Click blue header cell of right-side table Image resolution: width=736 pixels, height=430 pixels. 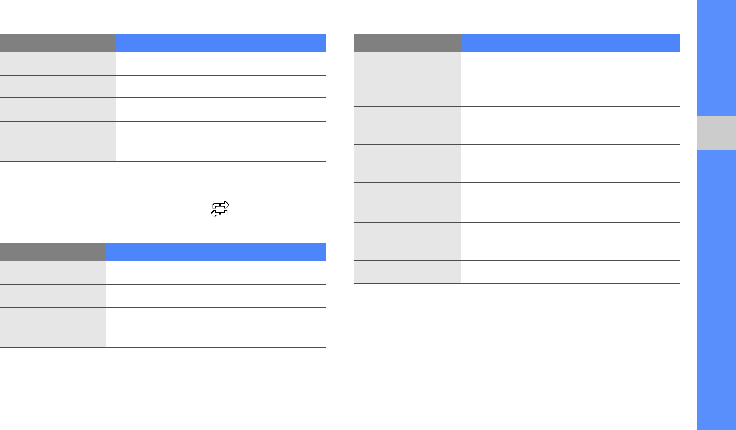coord(570,43)
